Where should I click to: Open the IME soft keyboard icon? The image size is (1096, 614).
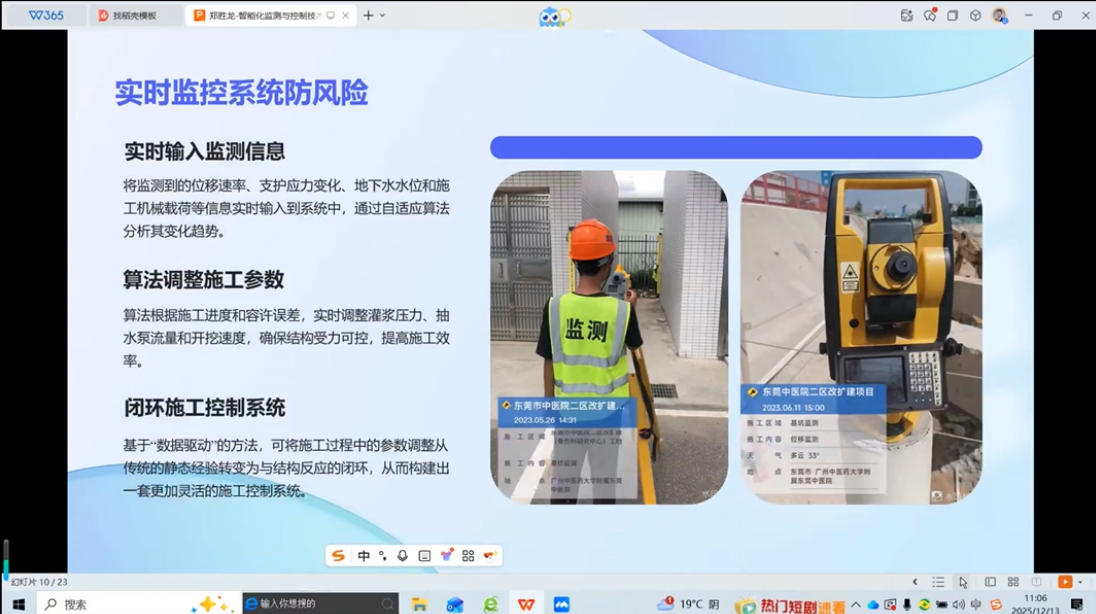click(x=424, y=556)
